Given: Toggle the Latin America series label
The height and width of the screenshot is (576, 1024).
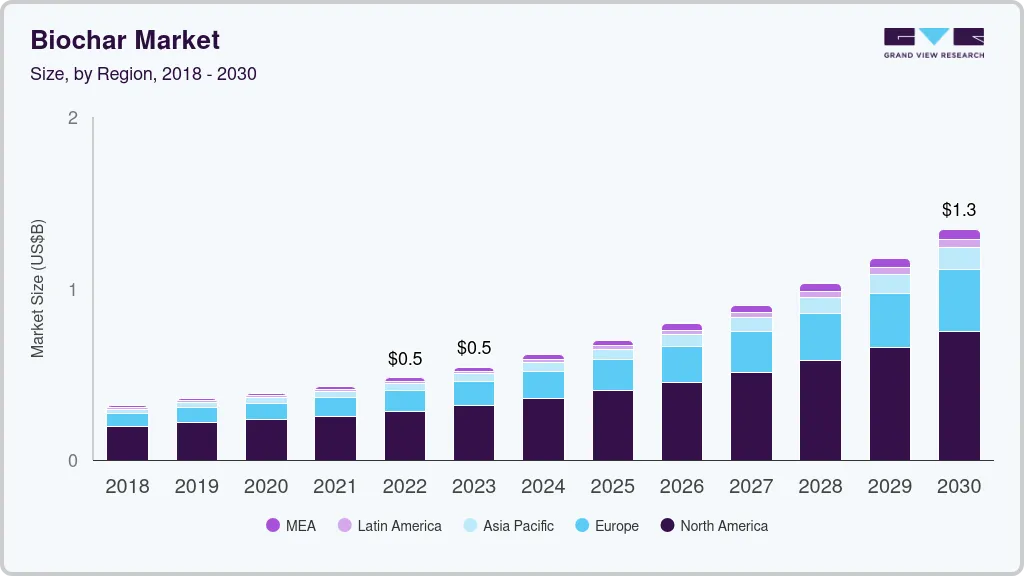Looking at the screenshot, I should (x=399, y=525).
